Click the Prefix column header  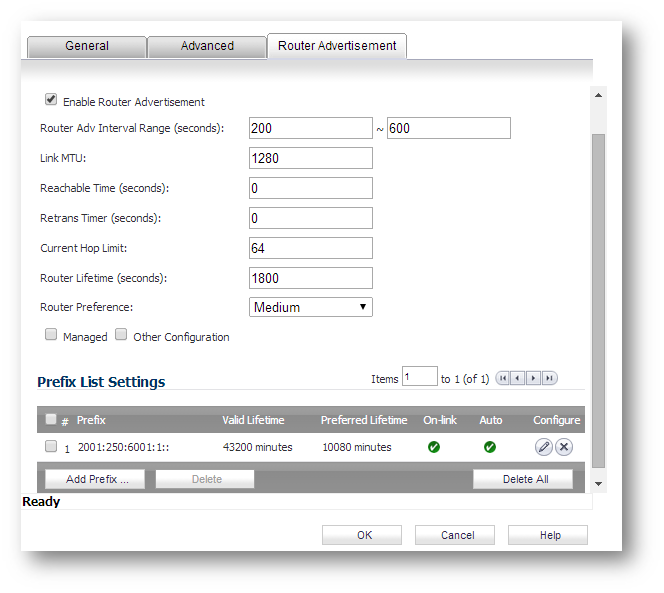91,420
